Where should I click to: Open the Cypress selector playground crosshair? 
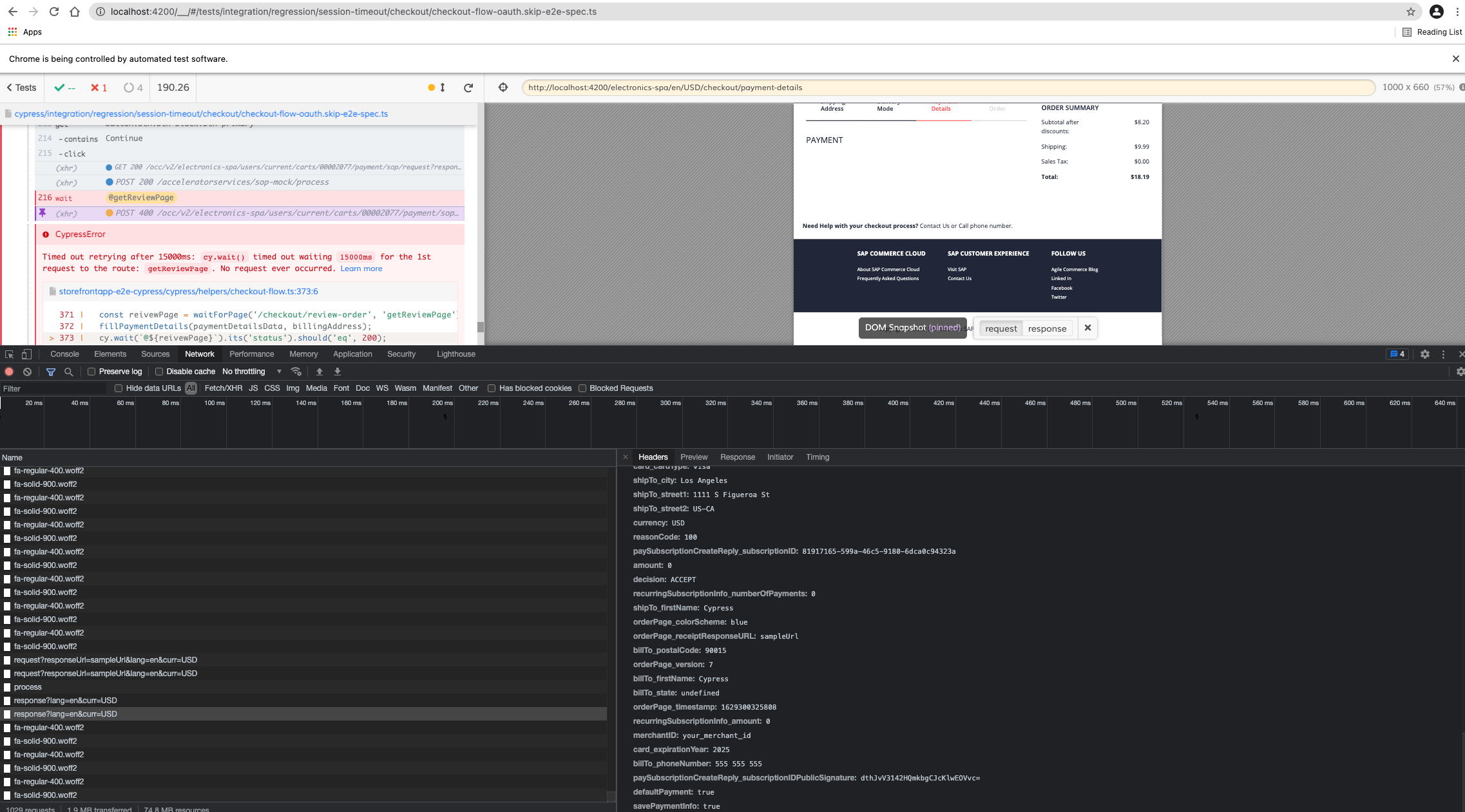pyautogui.click(x=503, y=88)
